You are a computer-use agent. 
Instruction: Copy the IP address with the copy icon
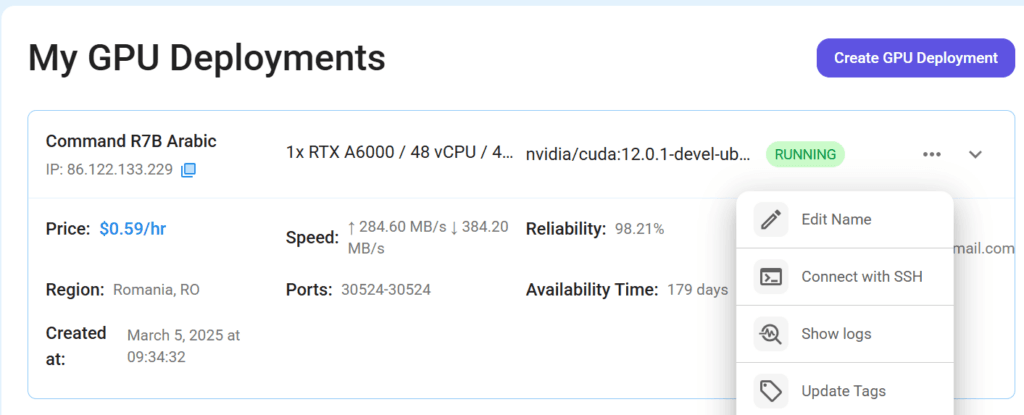[188, 171]
